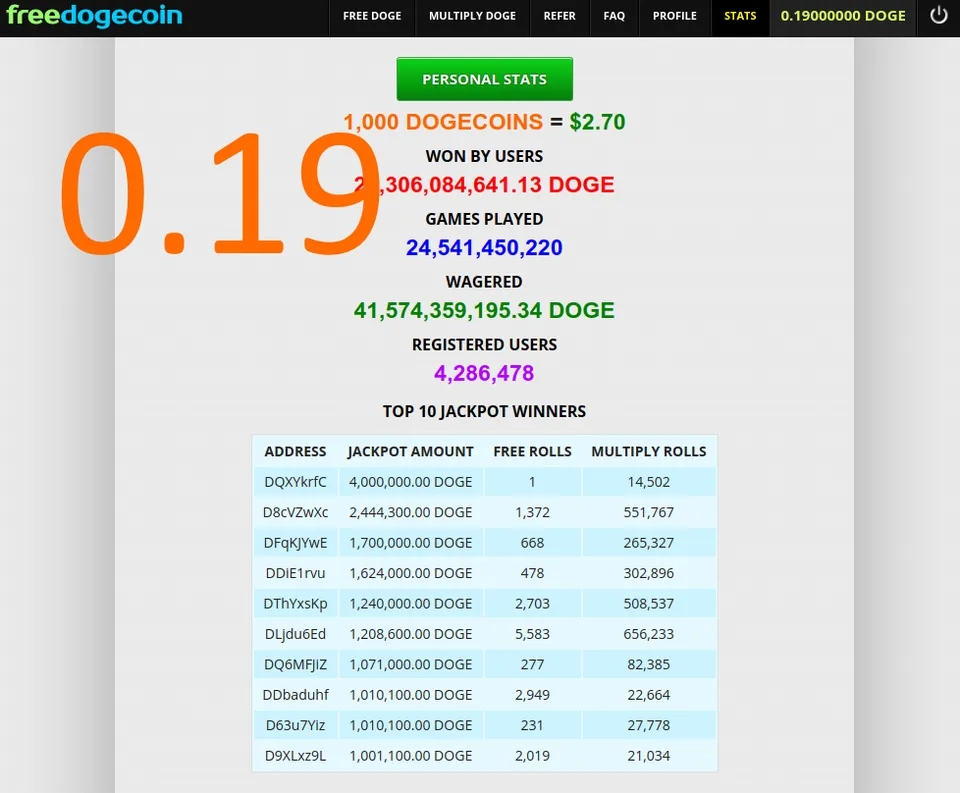Click free rolls value 668

tap(532, 543)
